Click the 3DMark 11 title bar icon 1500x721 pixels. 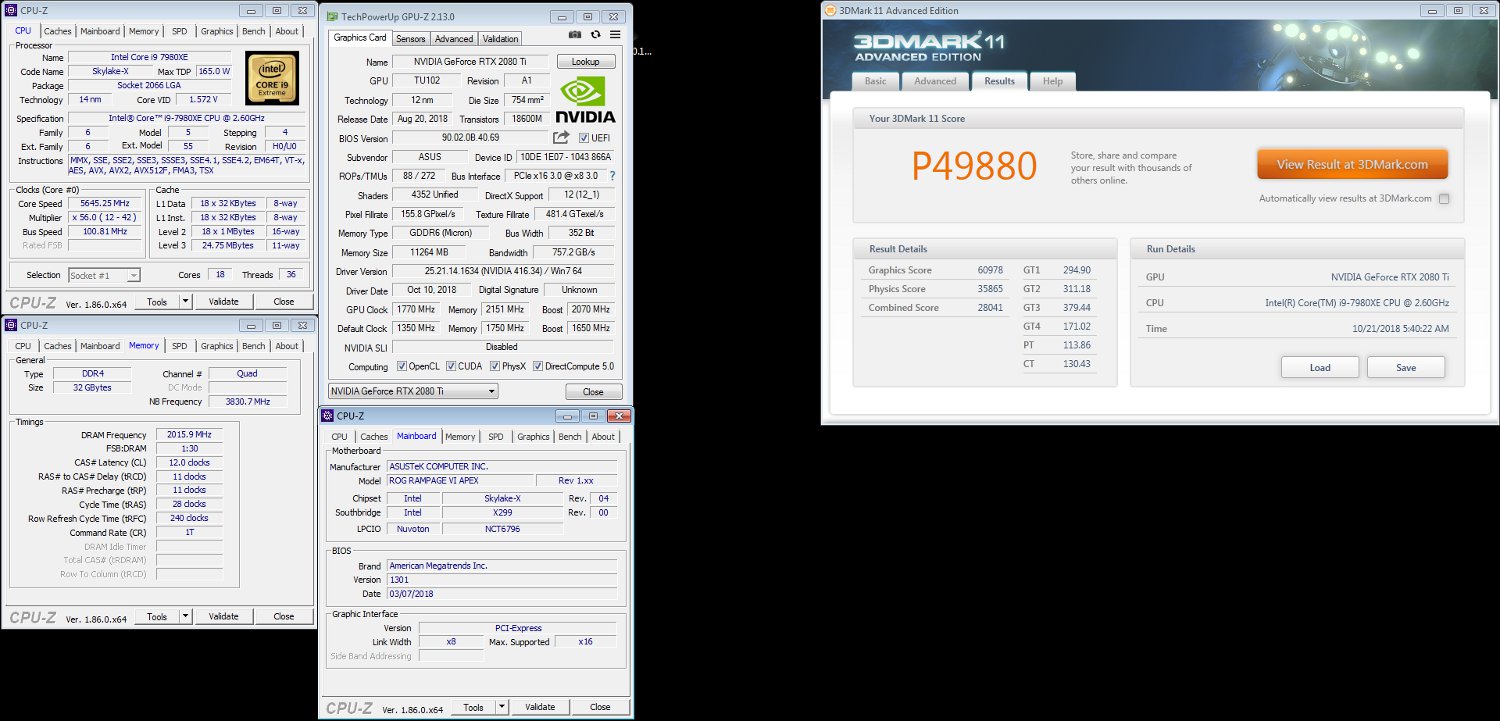click(831, 10)
